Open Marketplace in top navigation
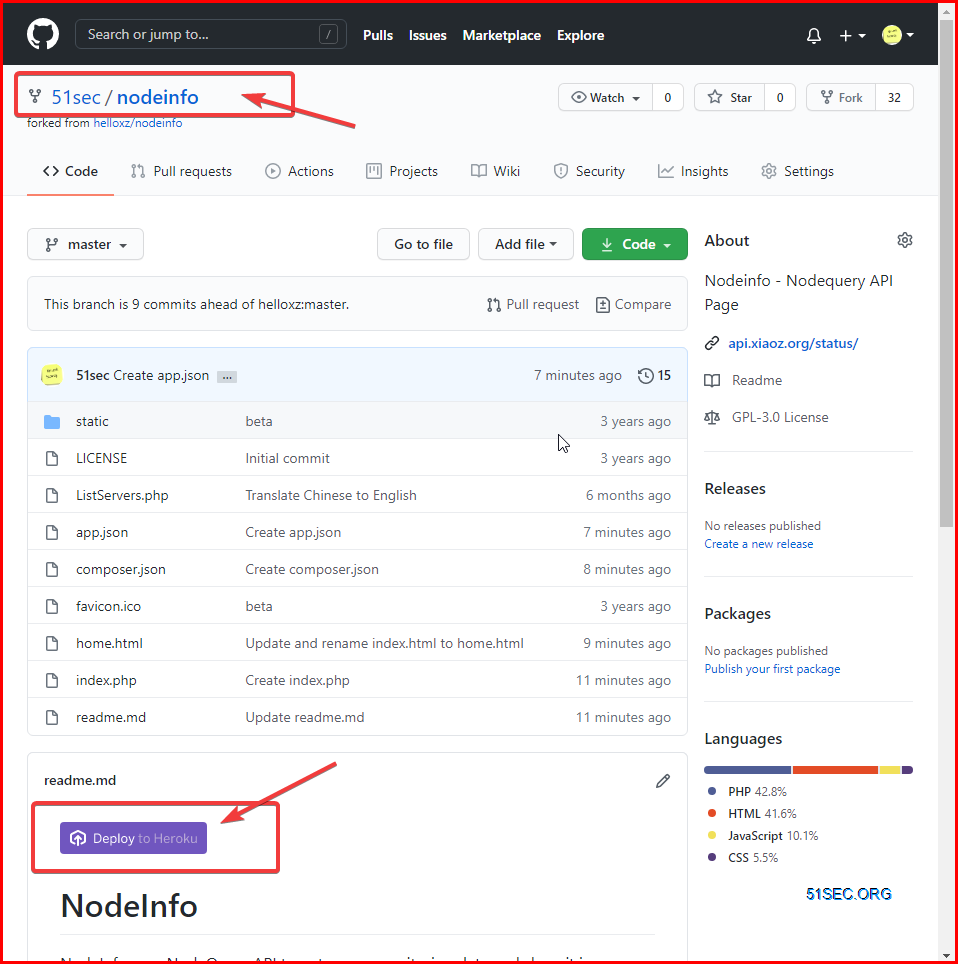 pos(501,36)
